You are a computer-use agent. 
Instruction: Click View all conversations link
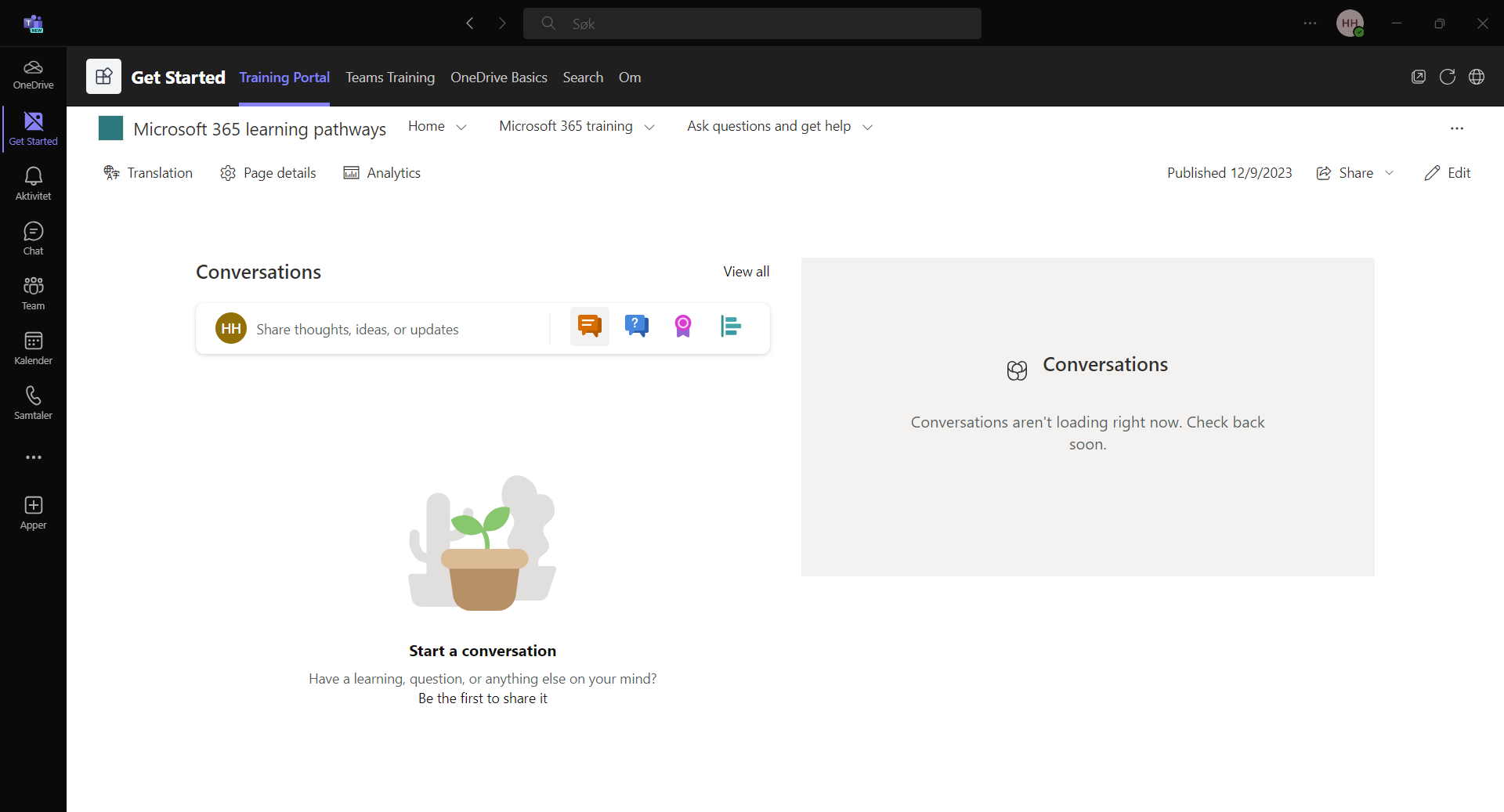coord(746,272)
